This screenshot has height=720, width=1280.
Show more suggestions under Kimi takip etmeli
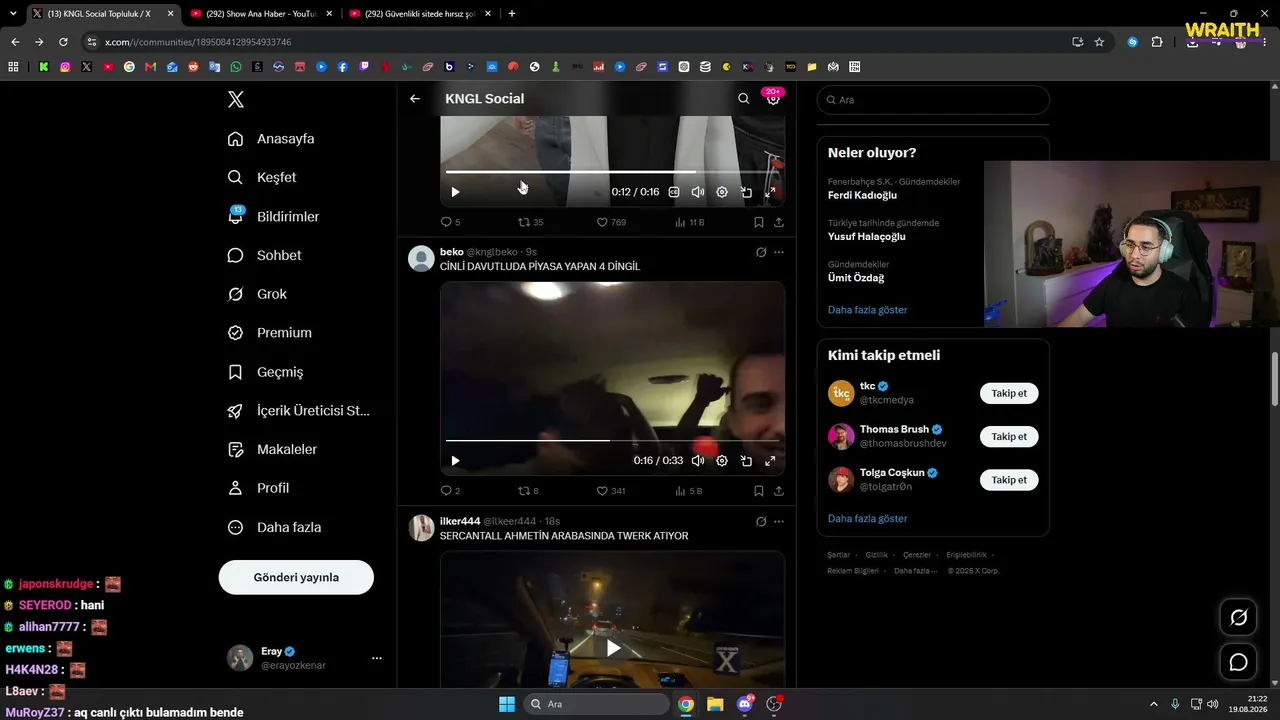pyautogui.click(x=867, y=518)
